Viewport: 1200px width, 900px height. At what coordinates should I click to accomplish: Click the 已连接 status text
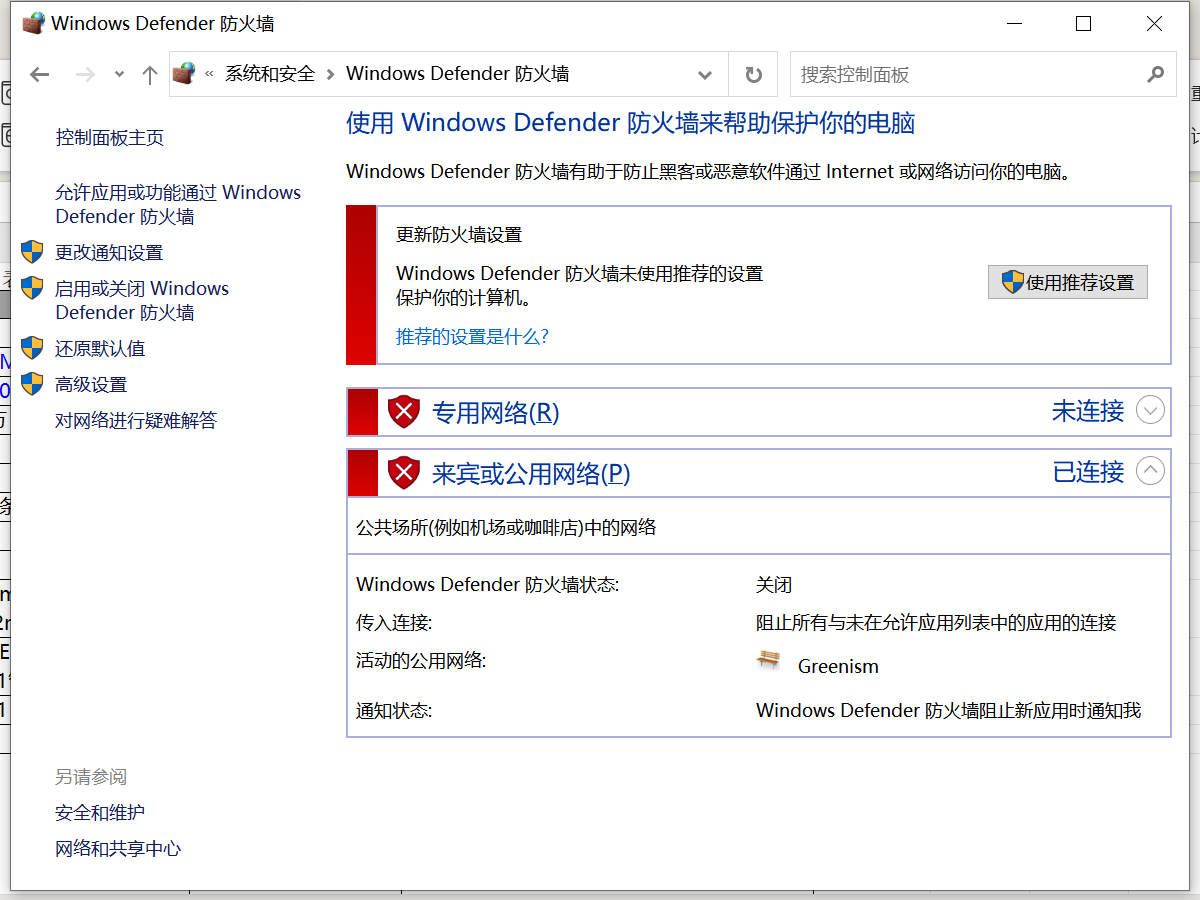pyautogui.click(x=1088, y=471)
